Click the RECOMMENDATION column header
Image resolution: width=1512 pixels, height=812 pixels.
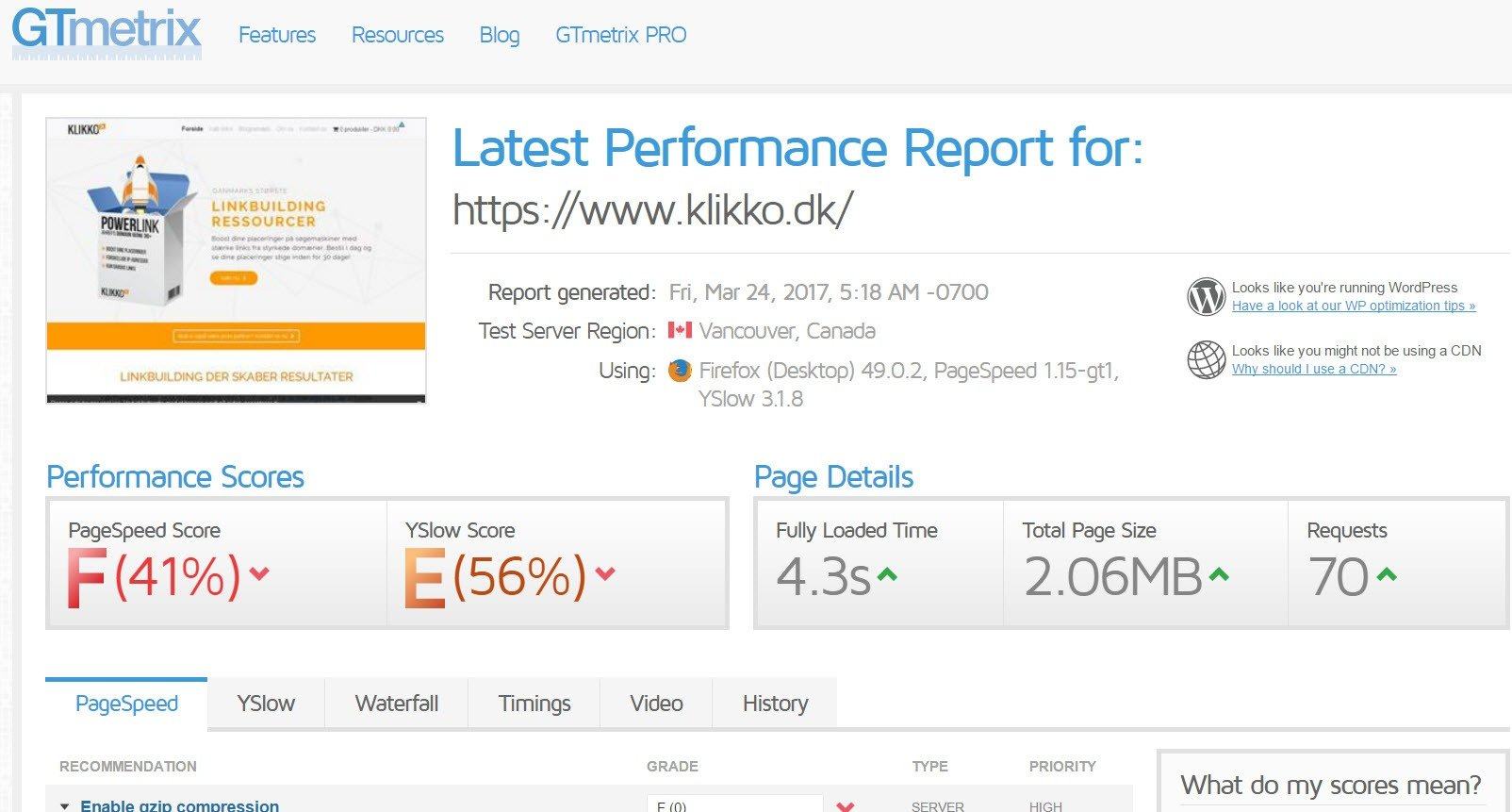[128, 766]
